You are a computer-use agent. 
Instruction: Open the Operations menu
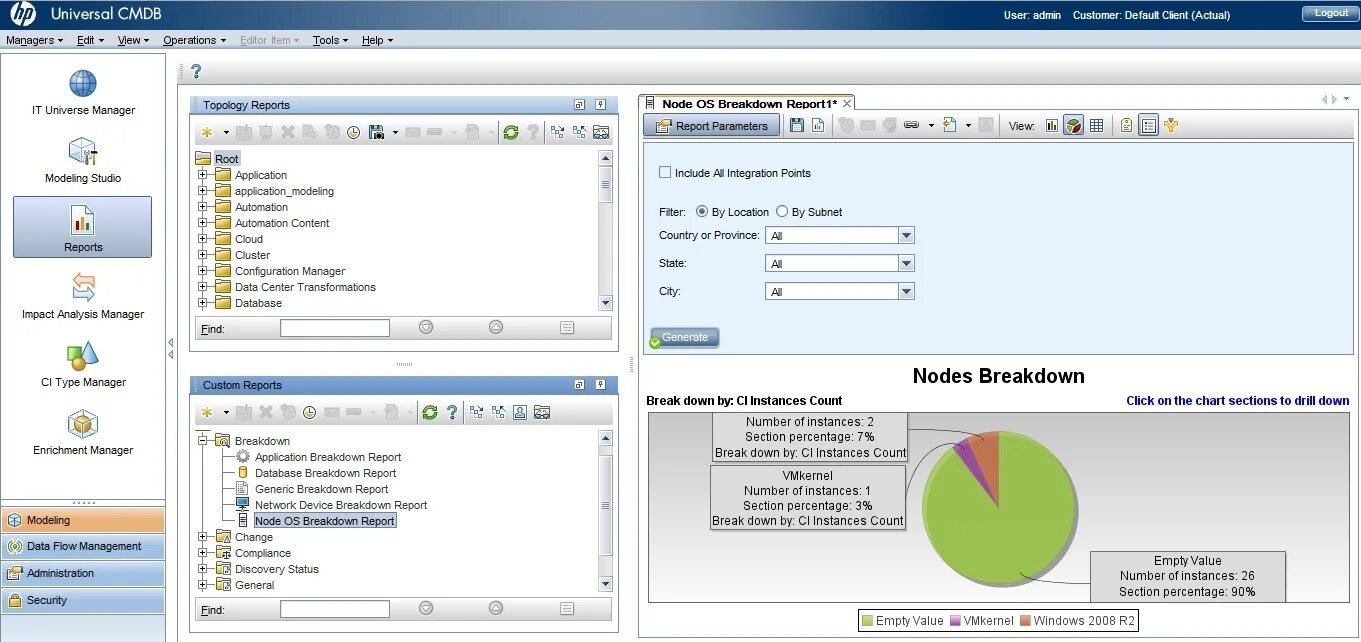coord(194,40)
